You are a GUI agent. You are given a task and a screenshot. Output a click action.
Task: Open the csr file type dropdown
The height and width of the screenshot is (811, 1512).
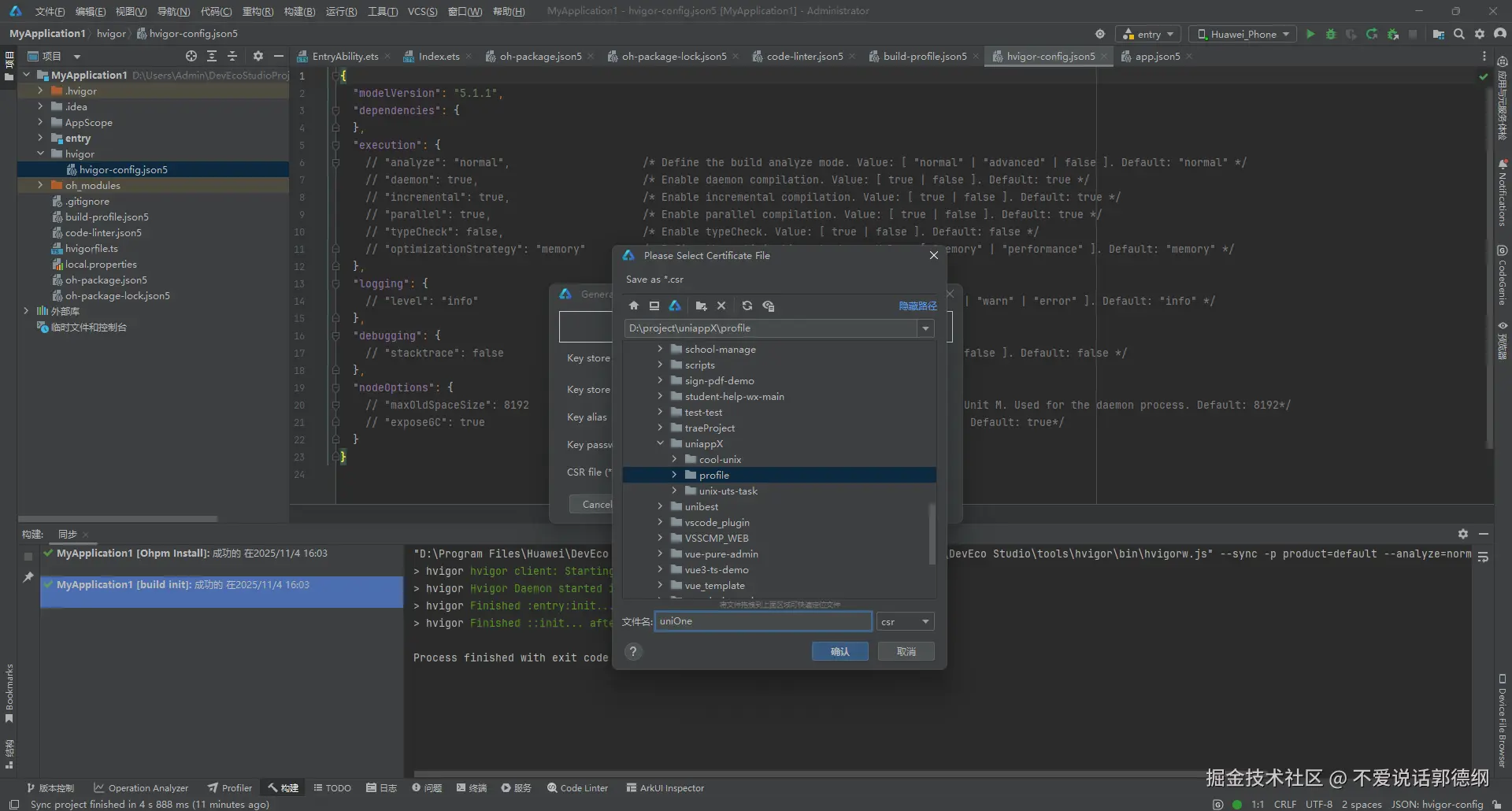click(x=906, y=622)
